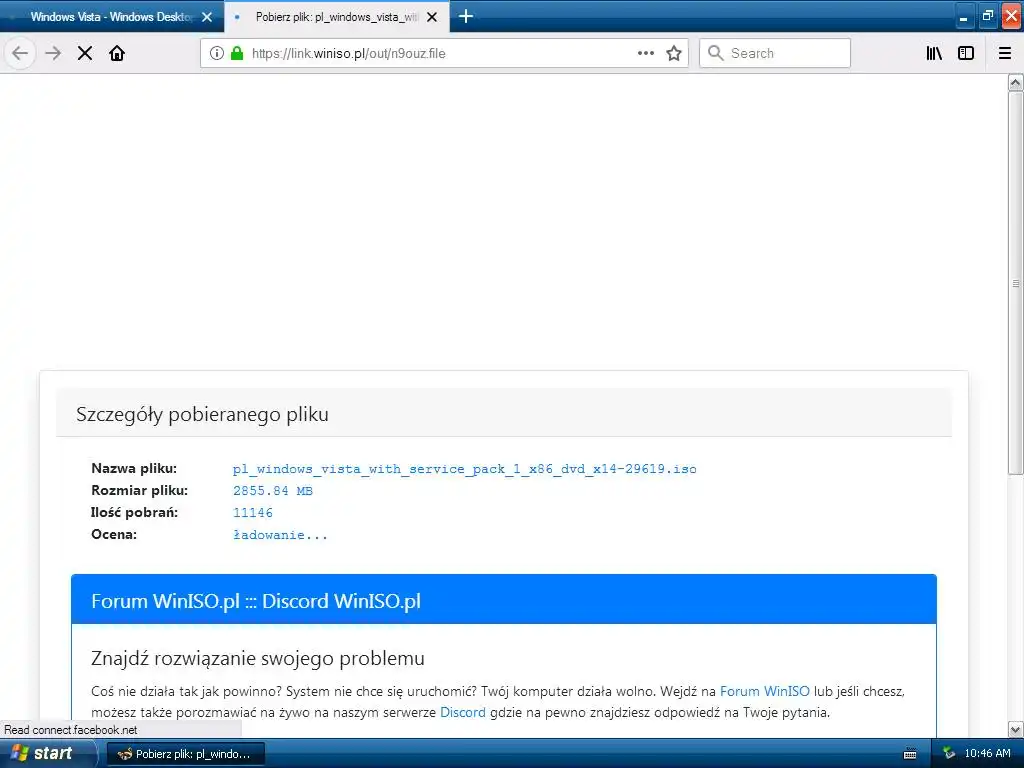Click the Rozmiar pliku label
The height and width of the screenshot is (768, 1024).
coord(139,490)
